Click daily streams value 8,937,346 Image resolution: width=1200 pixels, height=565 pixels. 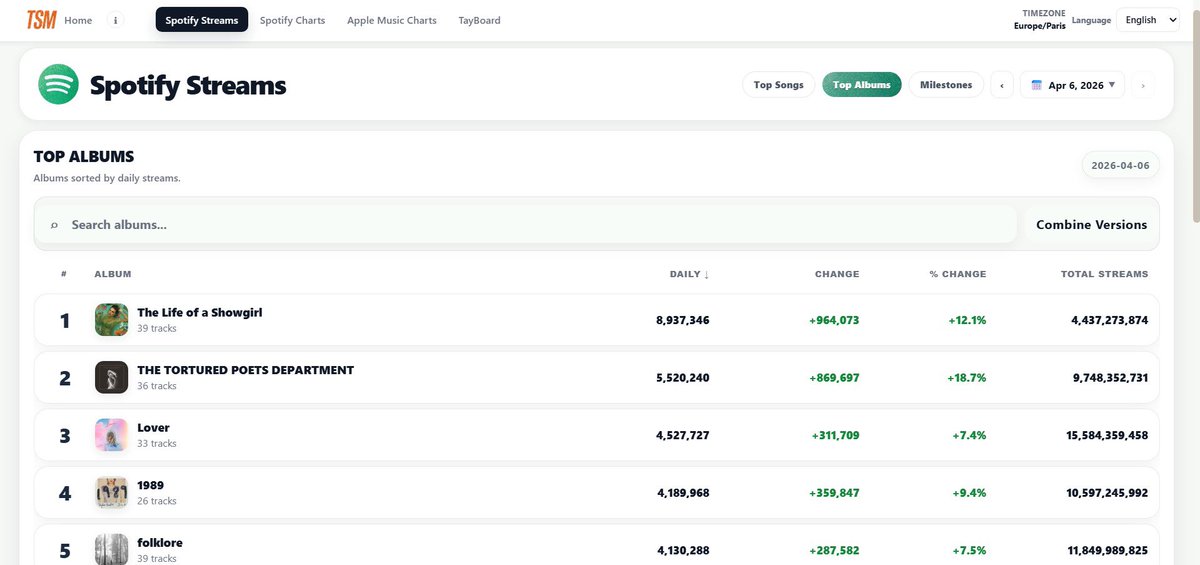[x=683, y=320]
